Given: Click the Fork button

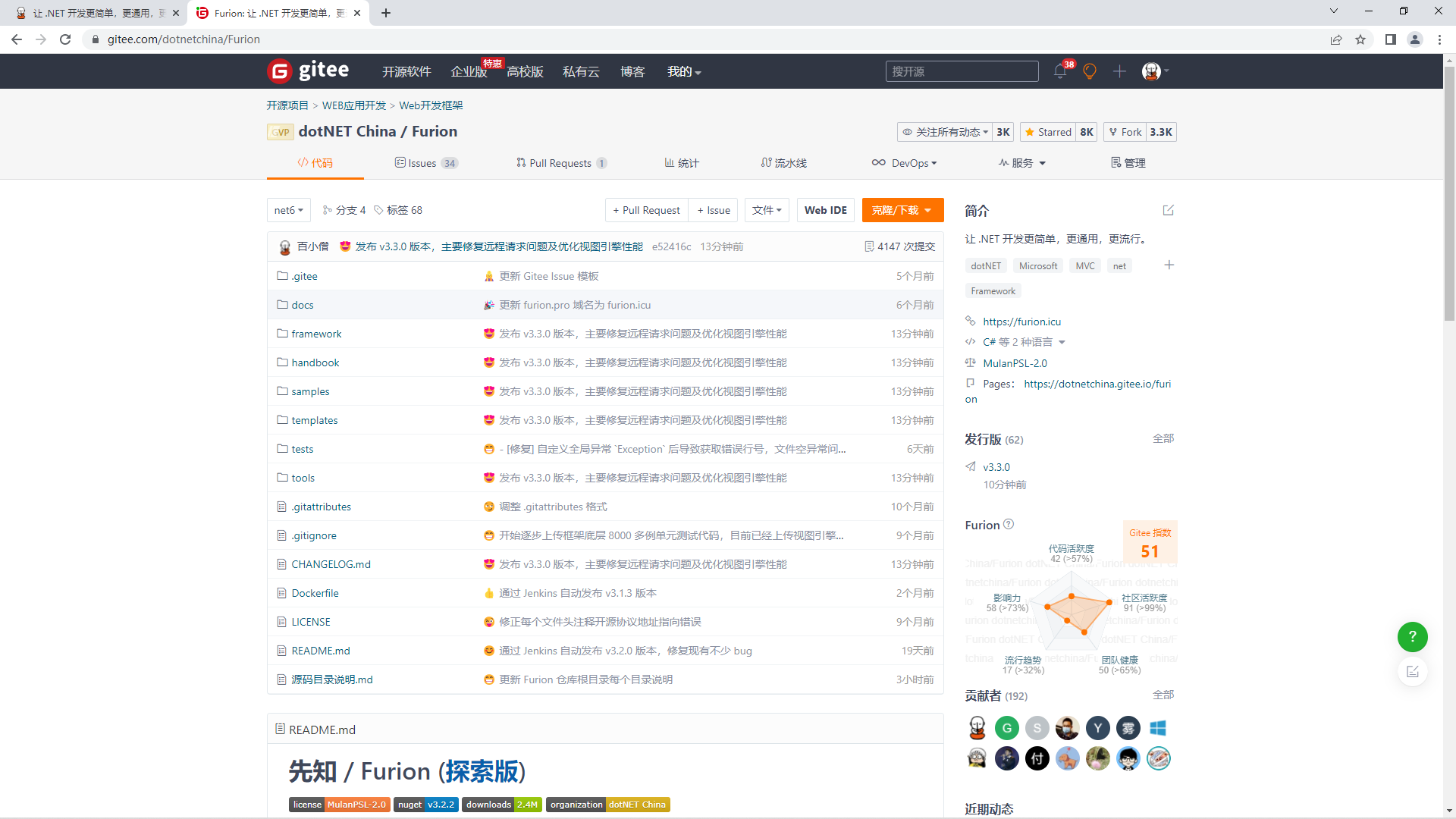Looking at the screenshot, I should [x=1125, y=132].
